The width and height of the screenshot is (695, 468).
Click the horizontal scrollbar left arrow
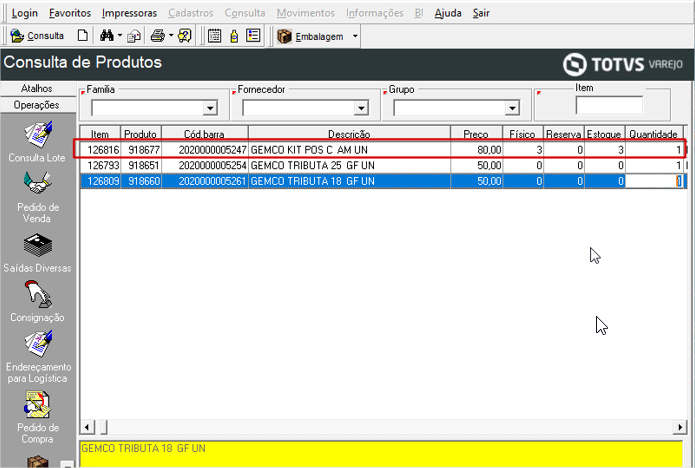(87, 427)
